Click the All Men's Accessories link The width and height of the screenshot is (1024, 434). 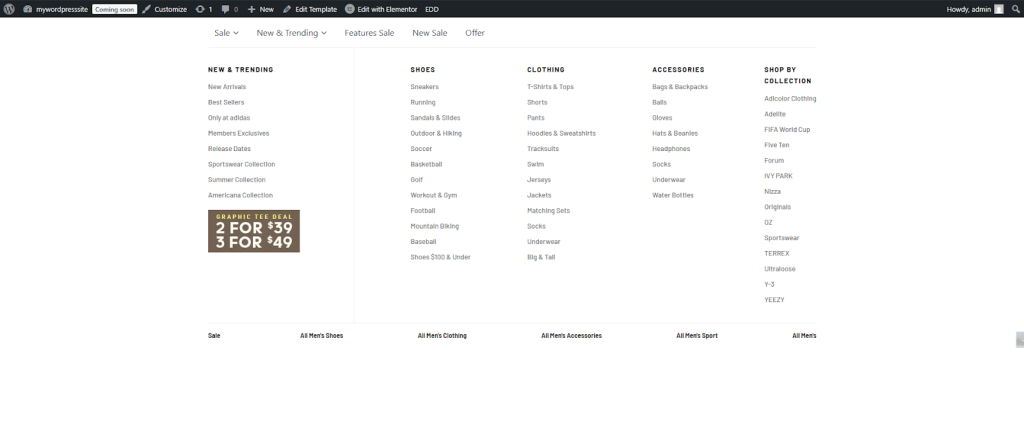point(571,336)
